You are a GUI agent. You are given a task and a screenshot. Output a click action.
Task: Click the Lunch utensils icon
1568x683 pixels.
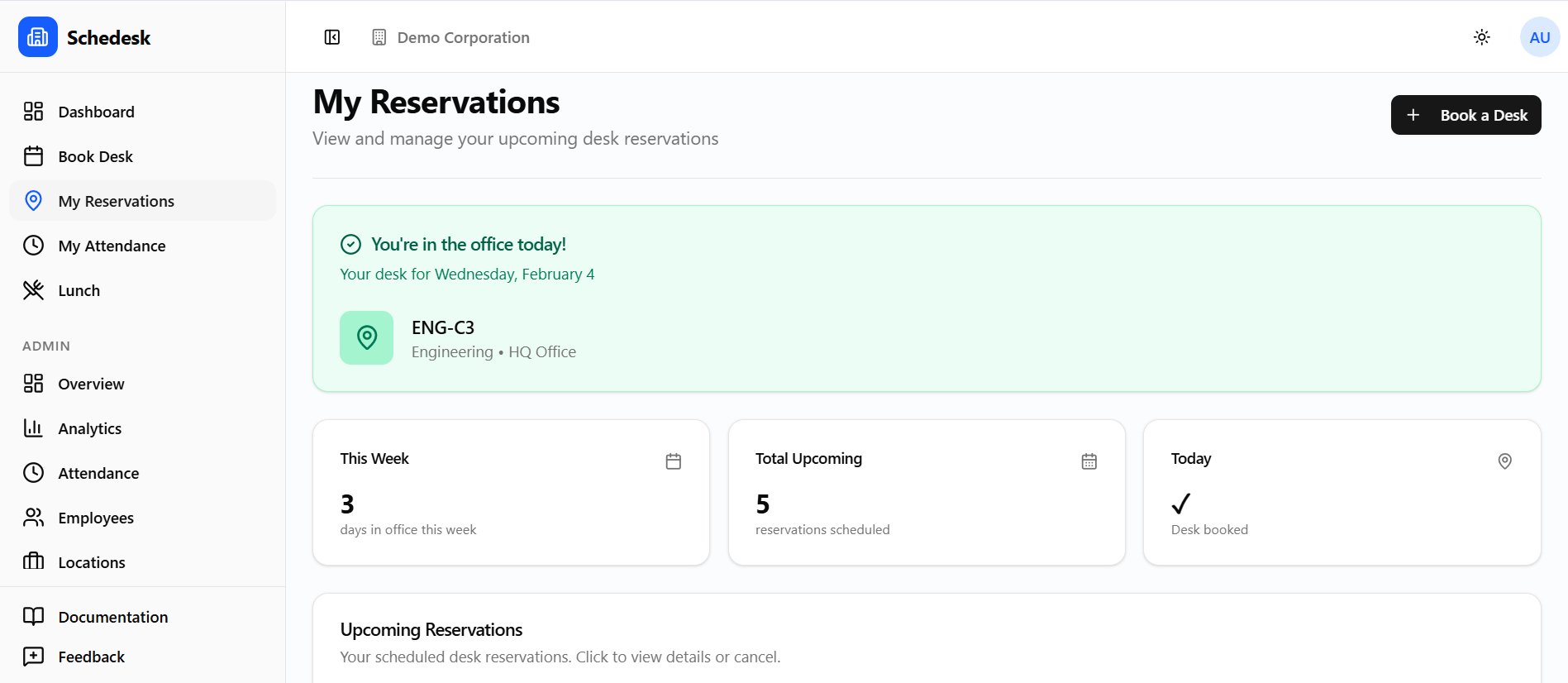pos(33,289)
